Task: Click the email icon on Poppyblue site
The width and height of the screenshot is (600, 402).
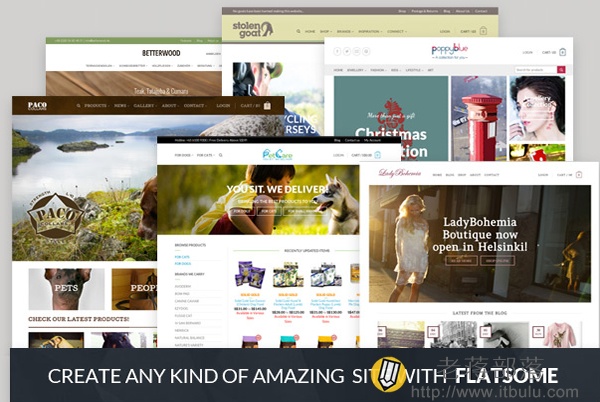Action: (356, 51)
